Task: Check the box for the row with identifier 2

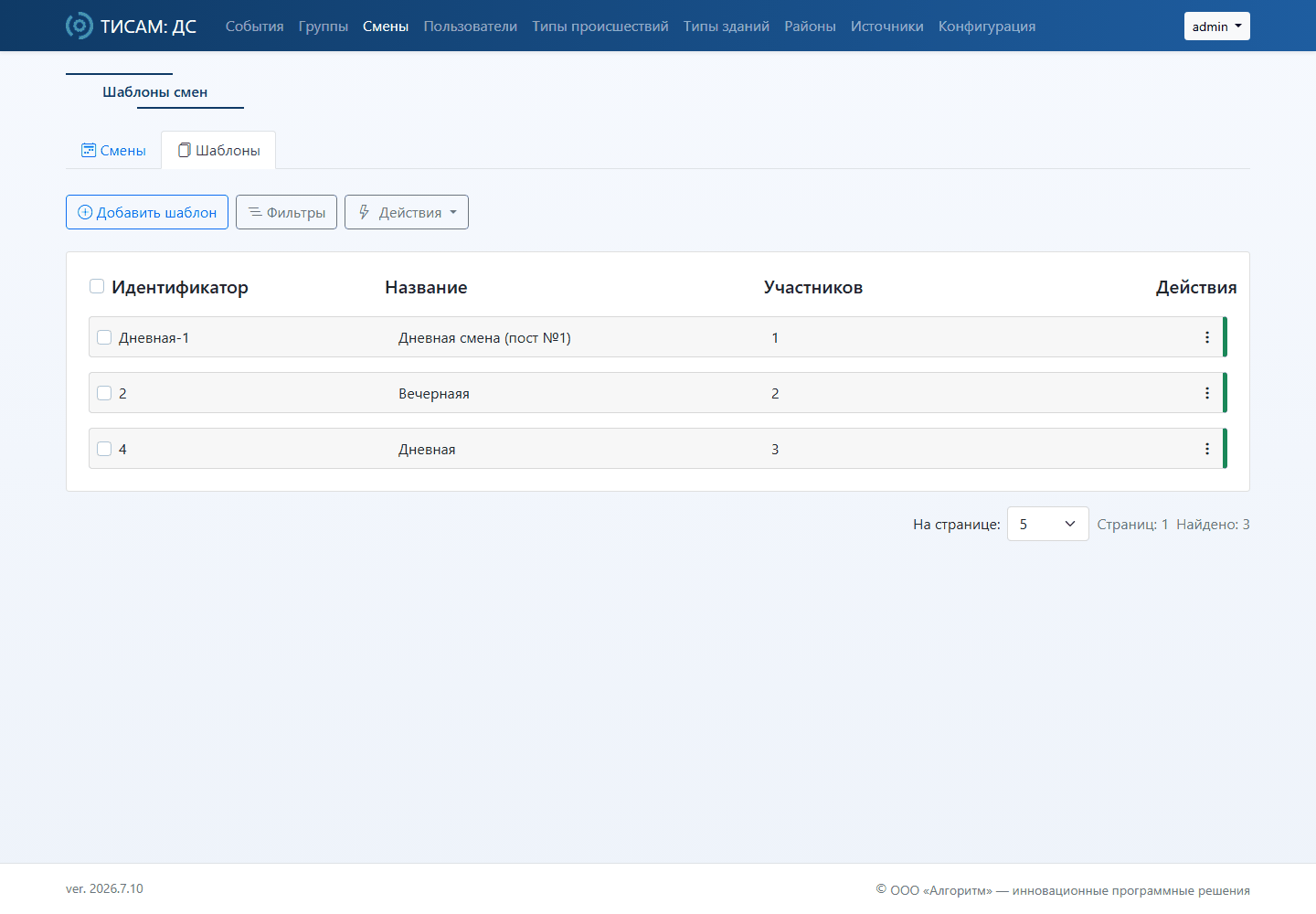Action: pos(104,393)
